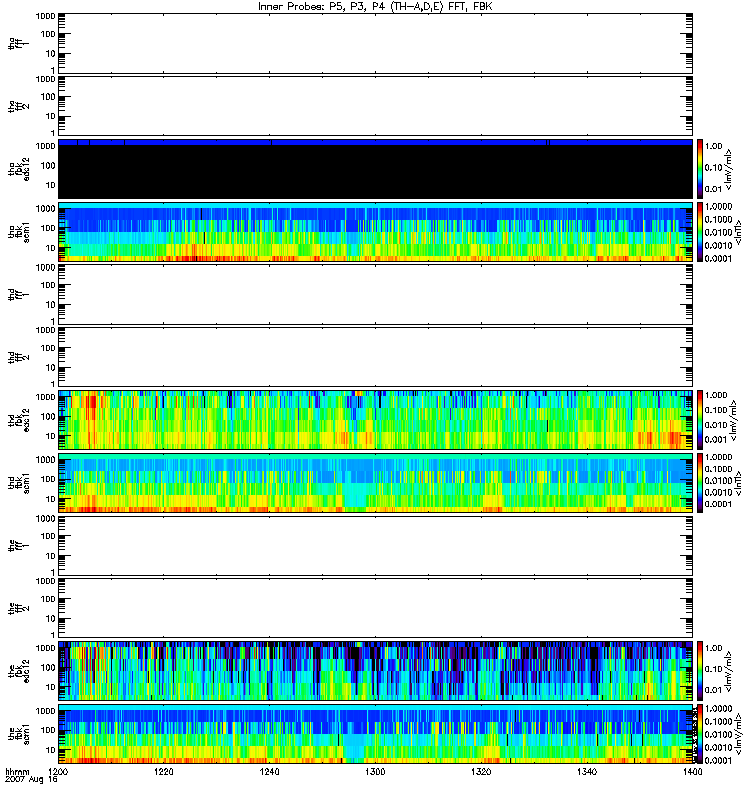Click the 'the fbk edc12' y-axis title
The width and height of the screenshot is (750, 800).
click(19, 671)
